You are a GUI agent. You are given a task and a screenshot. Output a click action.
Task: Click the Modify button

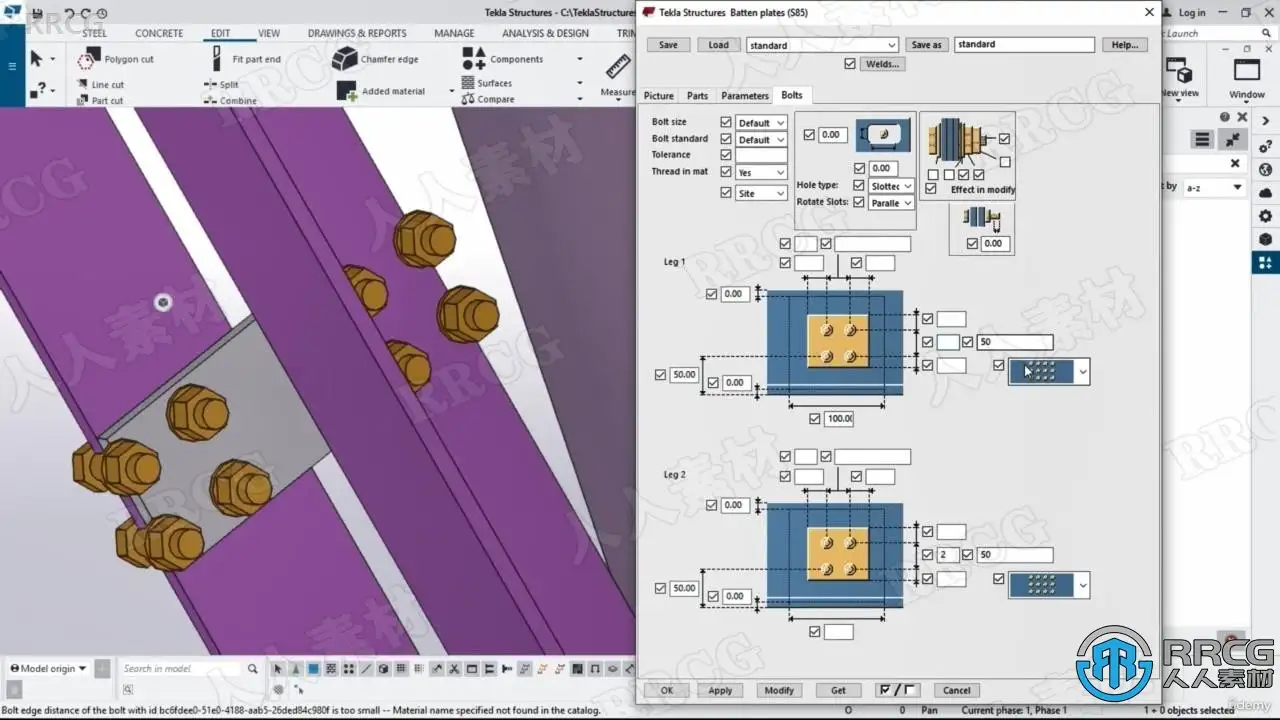(779, 690)
